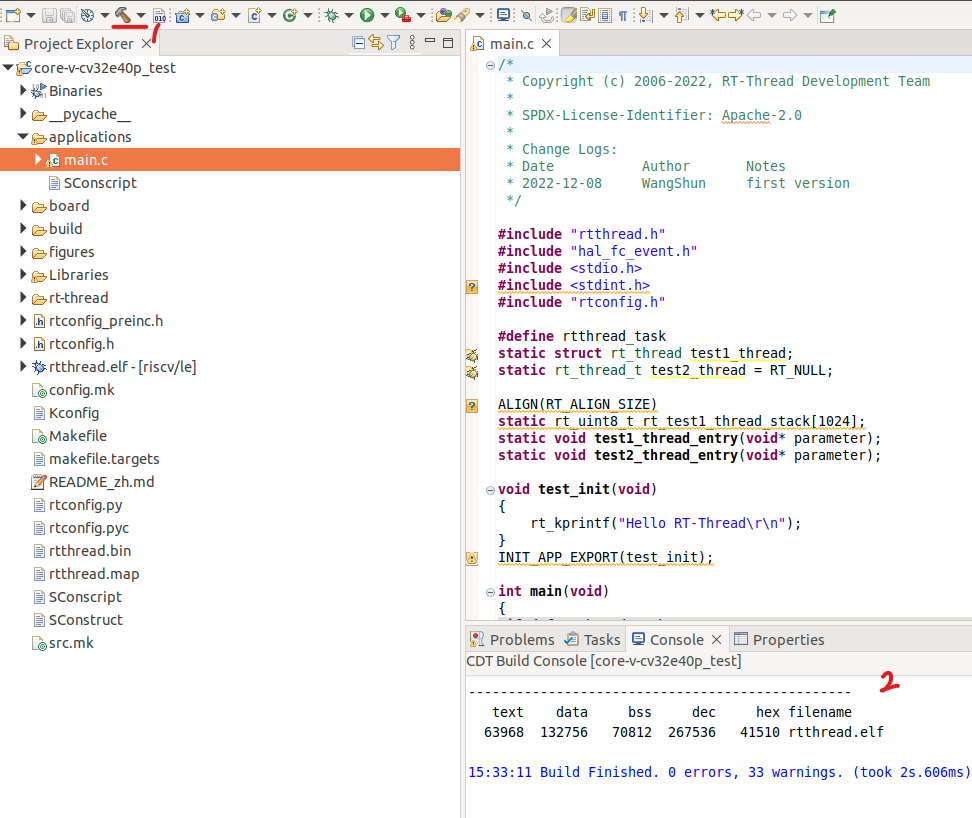Click the Debug bug icon
Viewport: 972px width, 818px height.
(331, 15)
